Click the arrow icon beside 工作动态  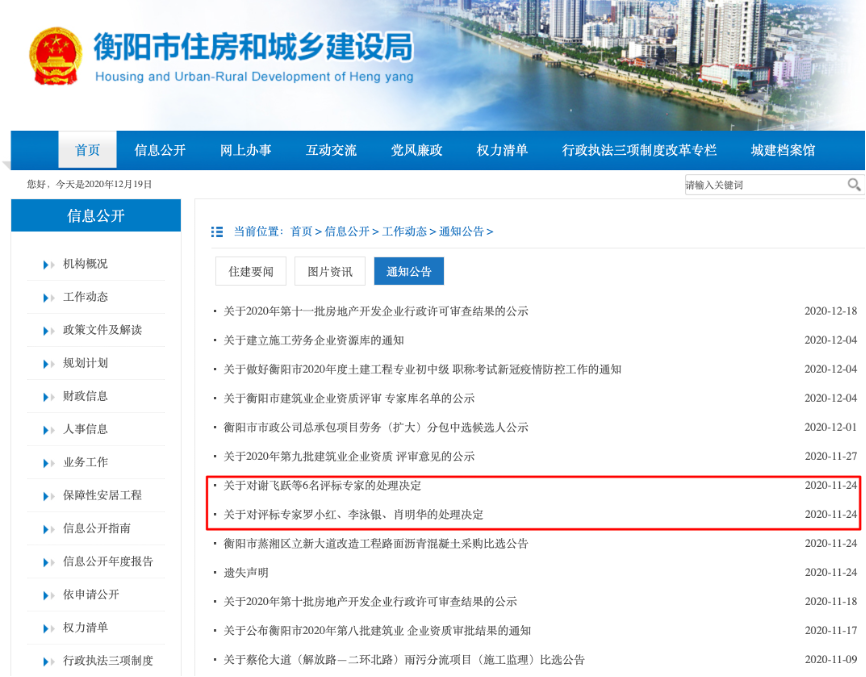(48, 298)
